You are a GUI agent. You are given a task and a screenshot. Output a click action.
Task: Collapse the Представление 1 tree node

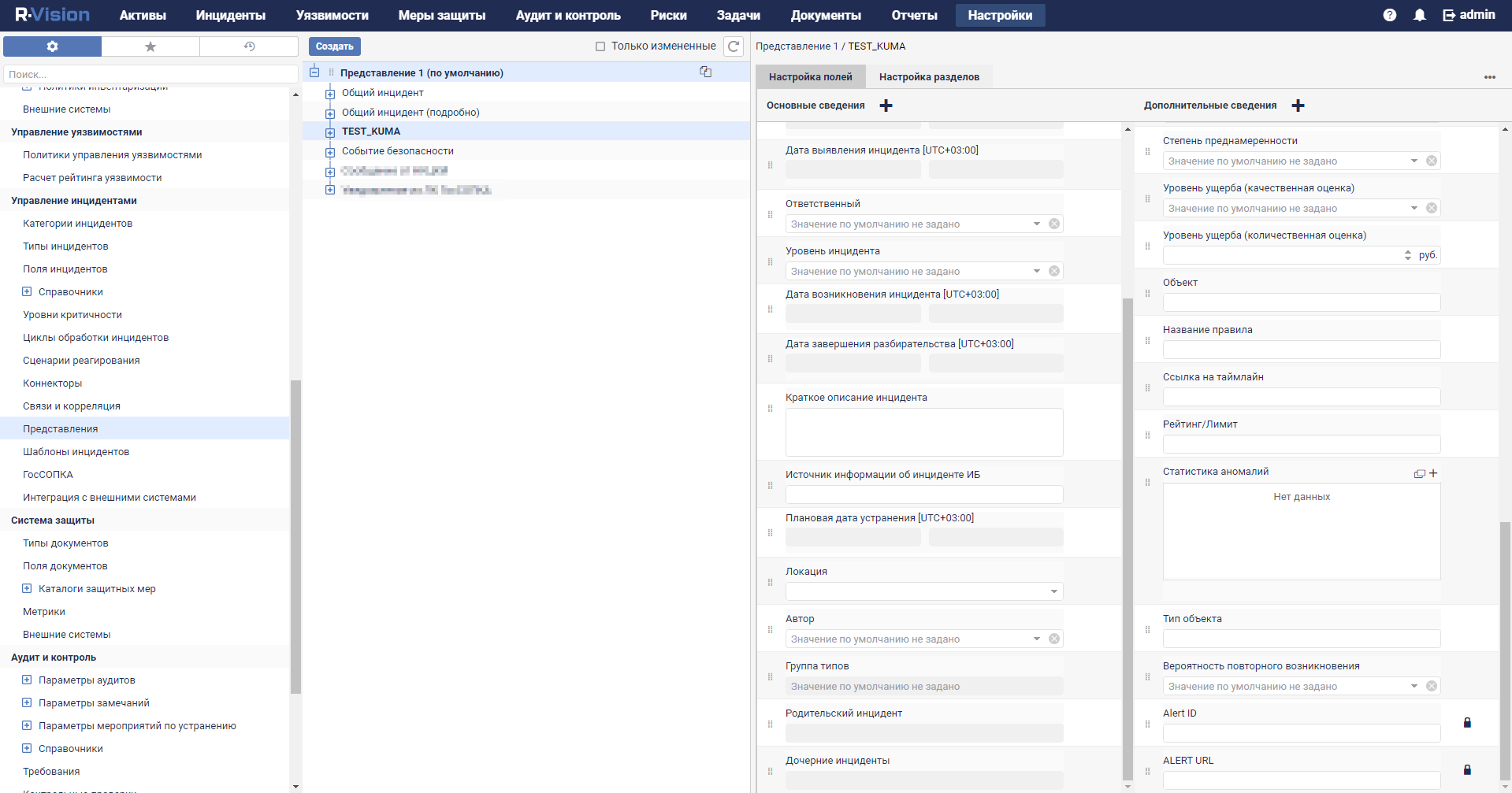pos(314,72)
